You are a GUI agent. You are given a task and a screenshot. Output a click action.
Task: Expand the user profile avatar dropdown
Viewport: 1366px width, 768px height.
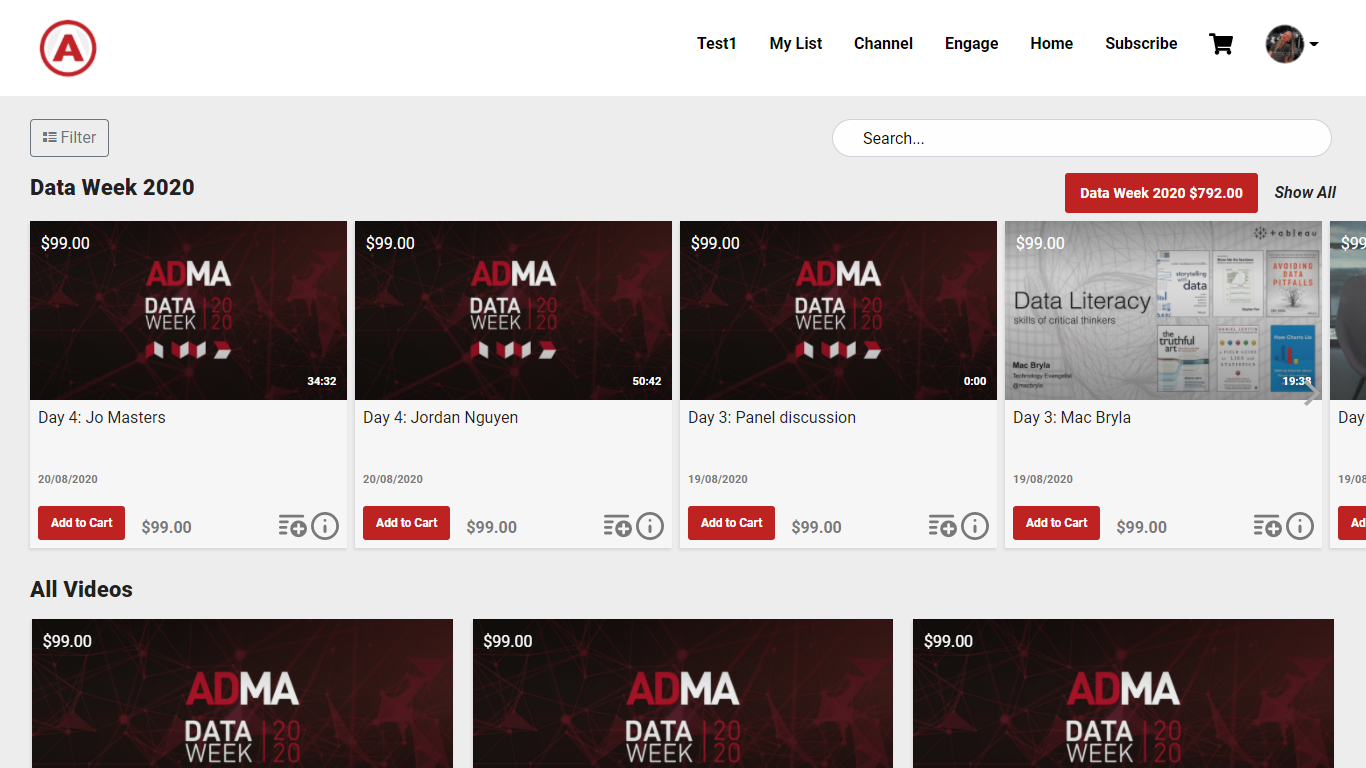point(1292,44)
